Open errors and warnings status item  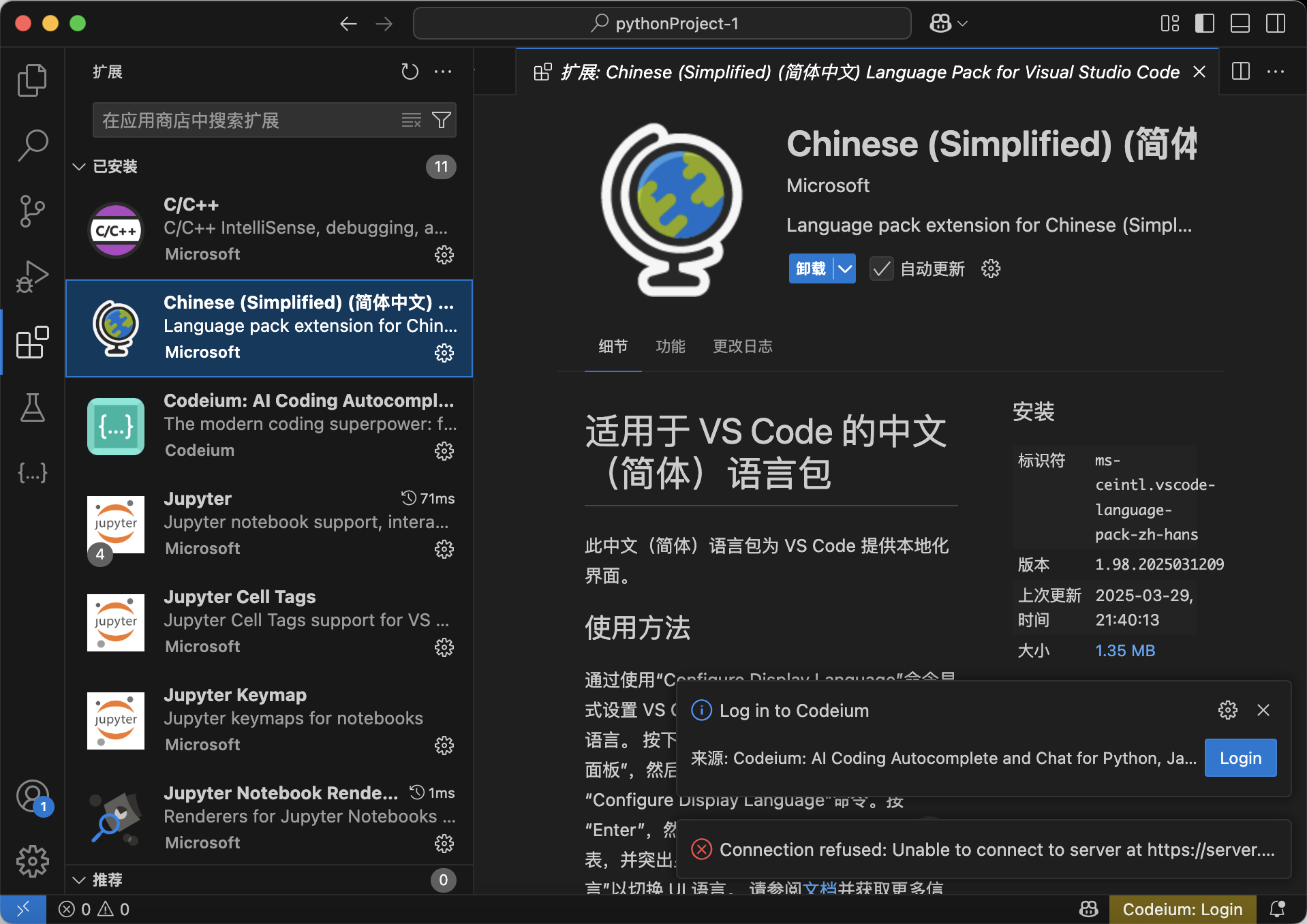click(x=94, y=909)
